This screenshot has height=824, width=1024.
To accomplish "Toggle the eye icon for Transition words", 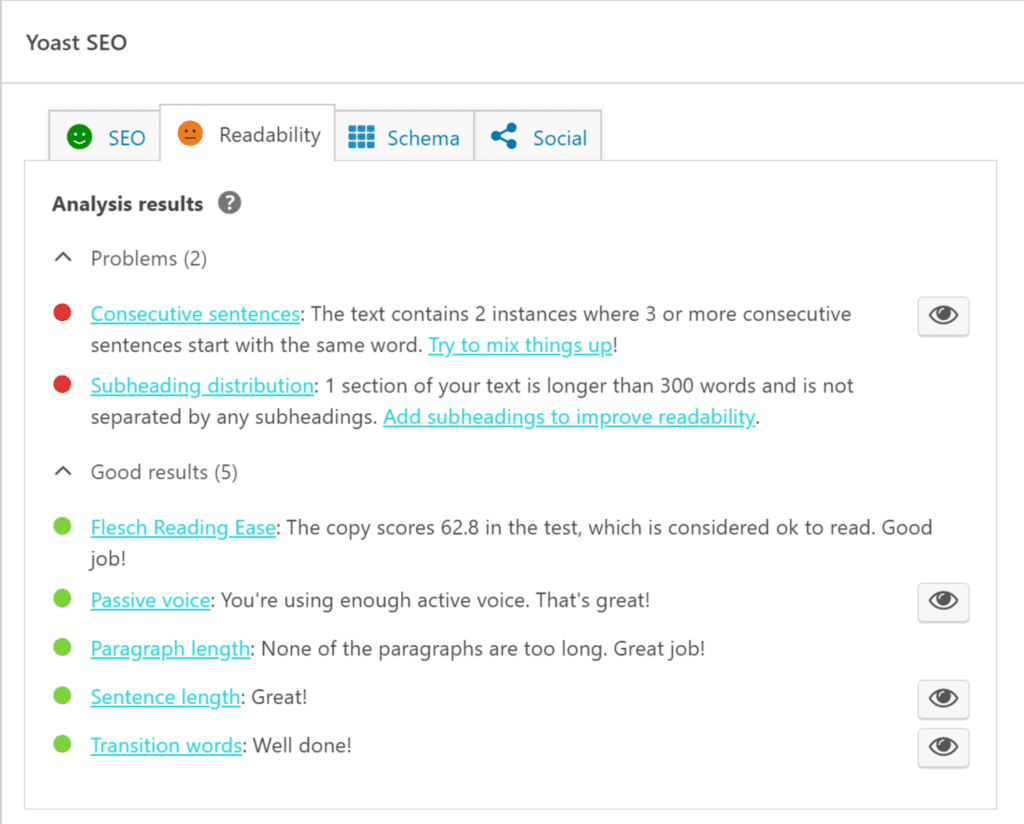I will click(942, 748).
